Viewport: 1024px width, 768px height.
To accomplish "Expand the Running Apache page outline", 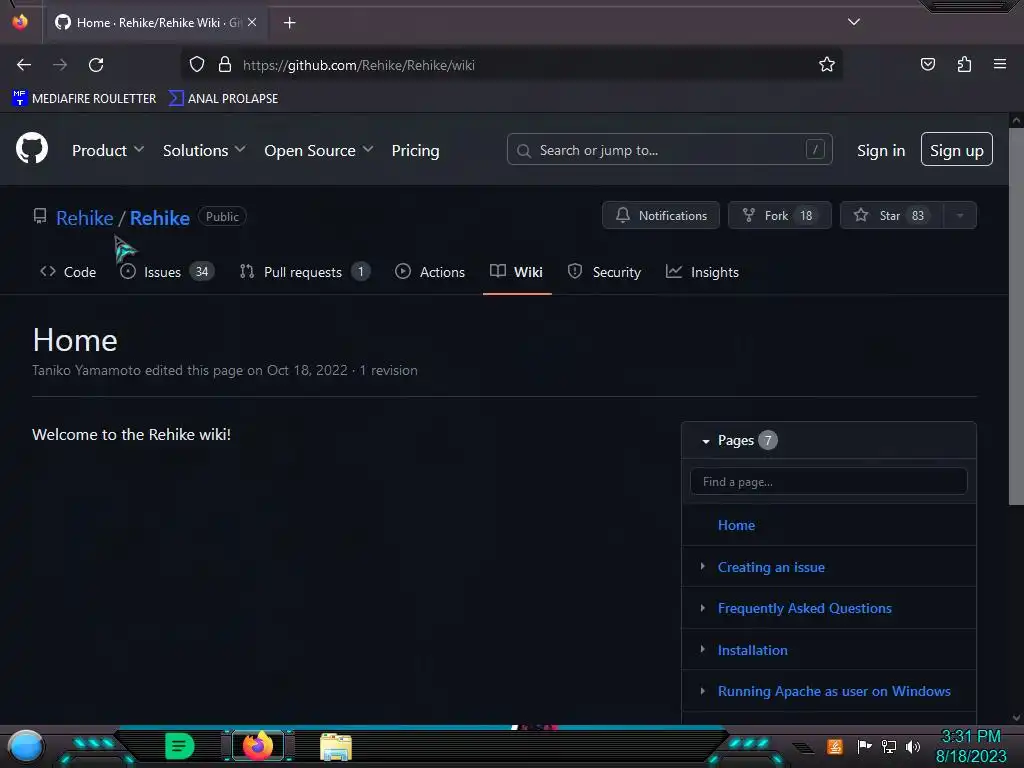I will [703, 690].
